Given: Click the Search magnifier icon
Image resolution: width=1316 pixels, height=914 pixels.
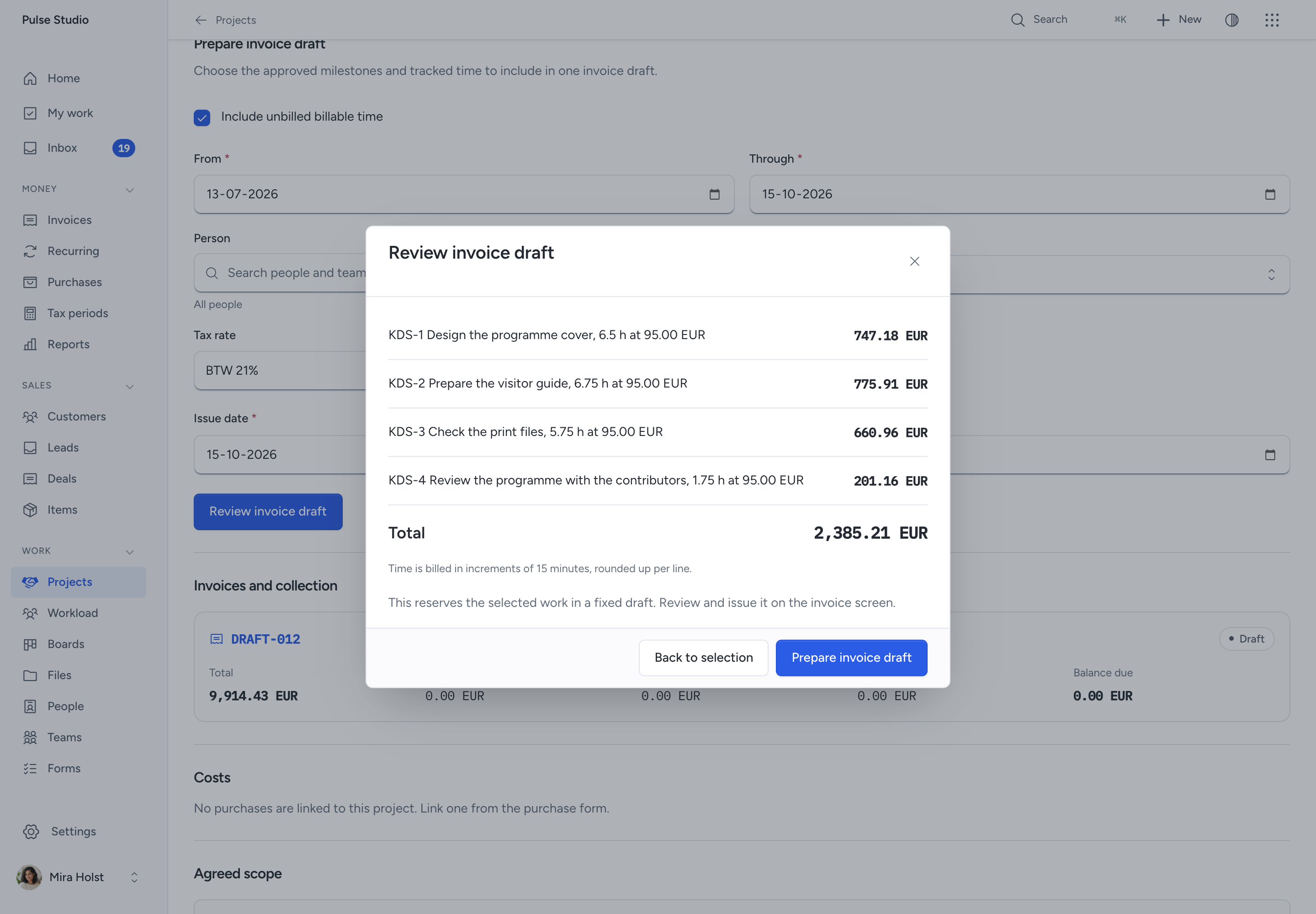Looking at the screenshot, I should pyautogui.click(x=1017, y=20).
